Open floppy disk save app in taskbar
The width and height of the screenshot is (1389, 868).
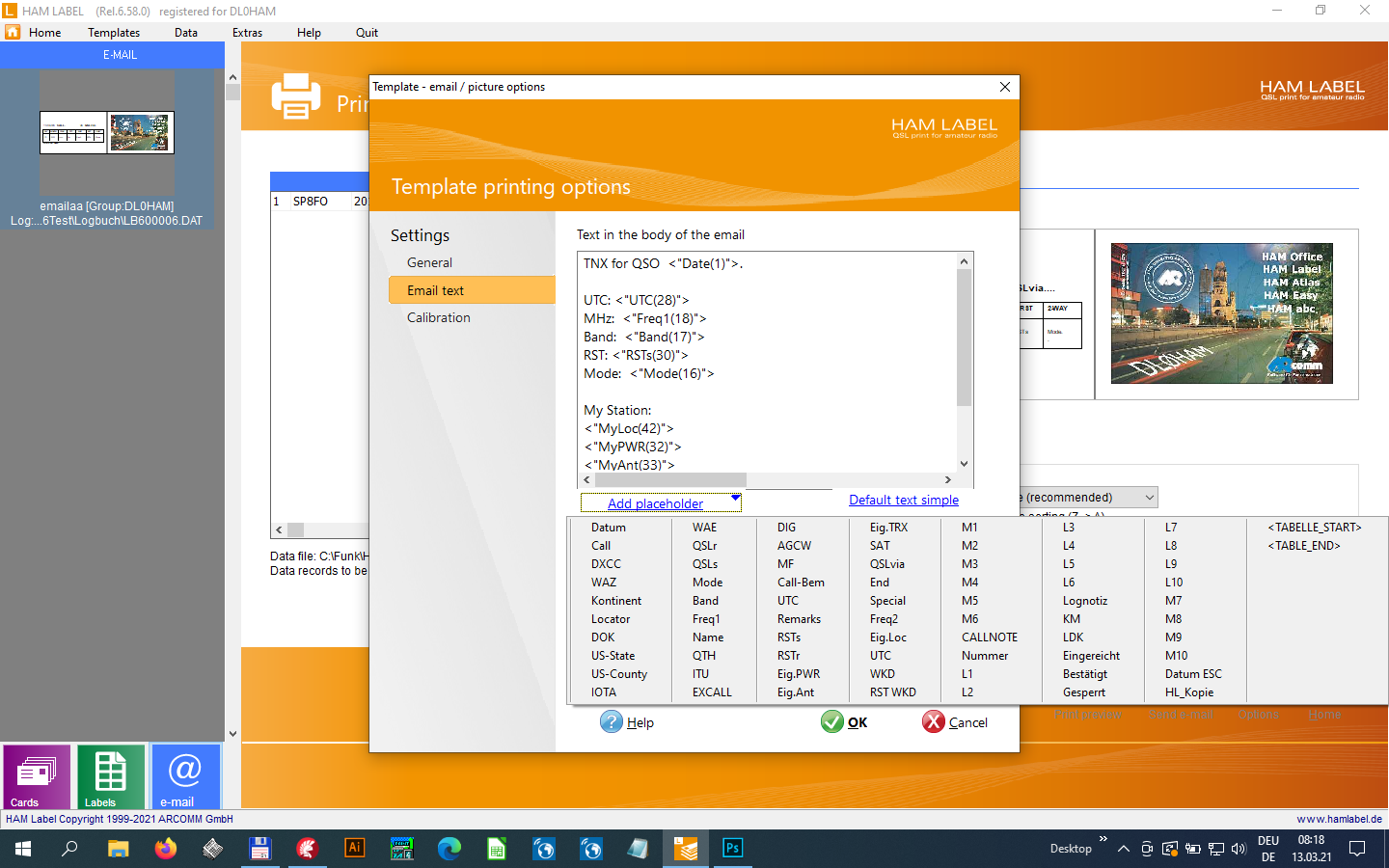(260, 849)
